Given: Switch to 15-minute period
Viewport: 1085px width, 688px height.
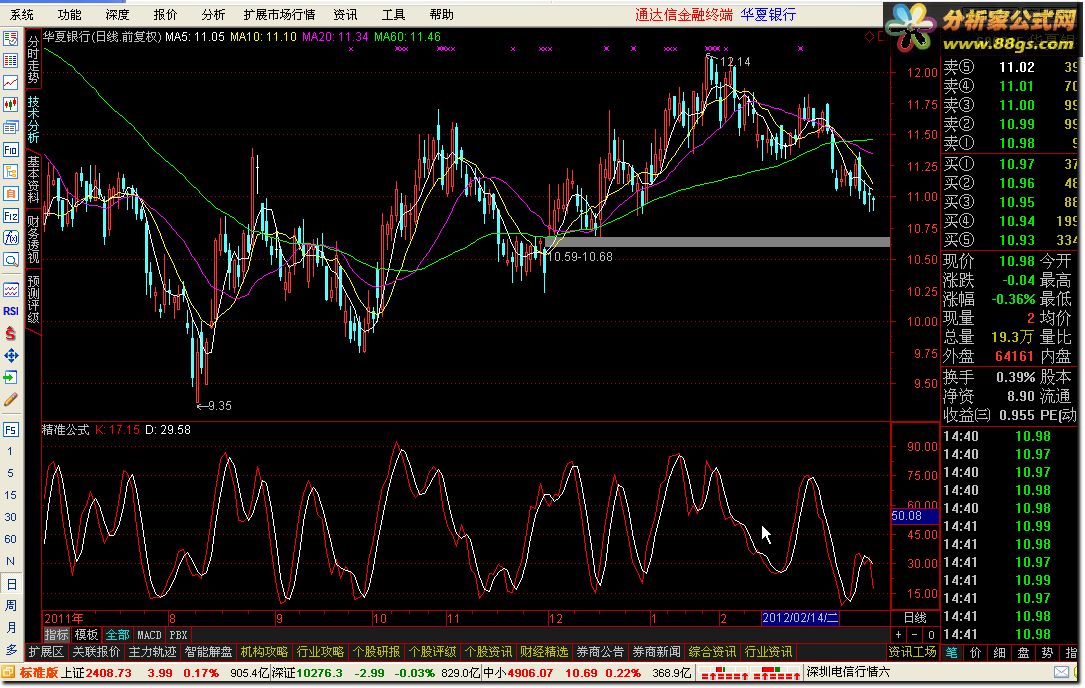Looking at the screenshot, I should click(10, 496).
